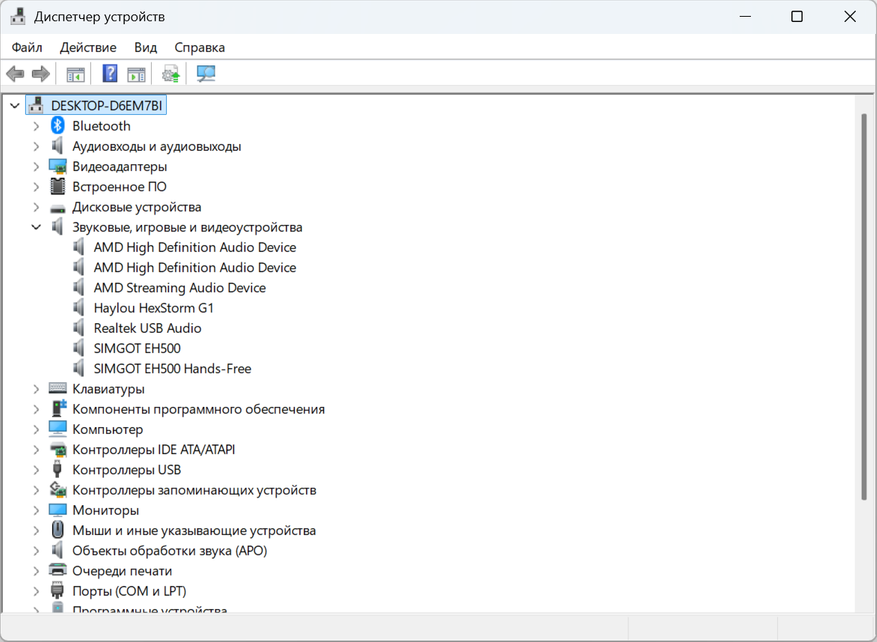The image size is (877, 642).
Task: Click the Bluetooth category icon
Action: coord(58,125)
